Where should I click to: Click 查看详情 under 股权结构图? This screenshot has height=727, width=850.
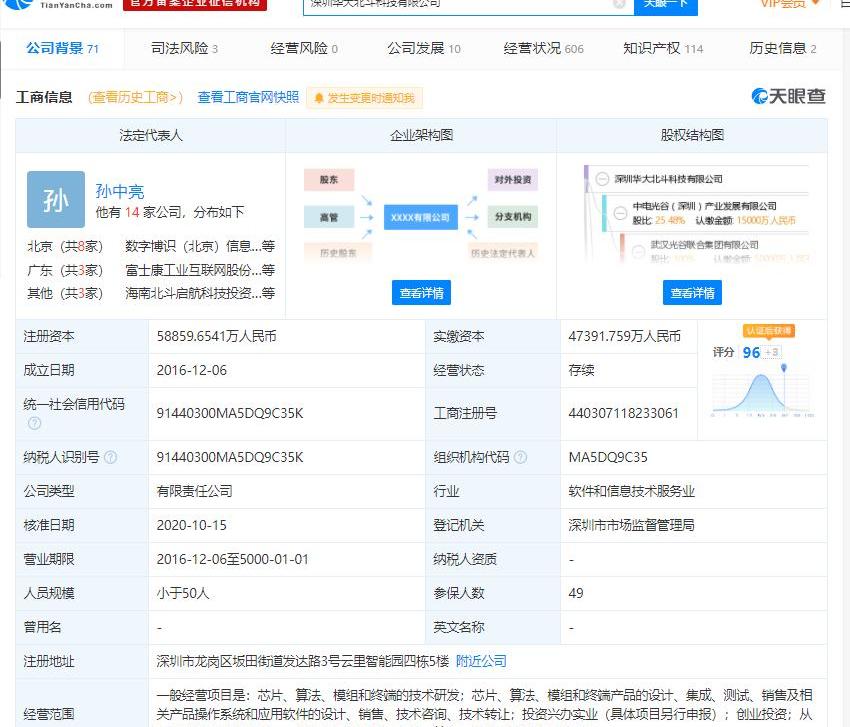[692, 293]
